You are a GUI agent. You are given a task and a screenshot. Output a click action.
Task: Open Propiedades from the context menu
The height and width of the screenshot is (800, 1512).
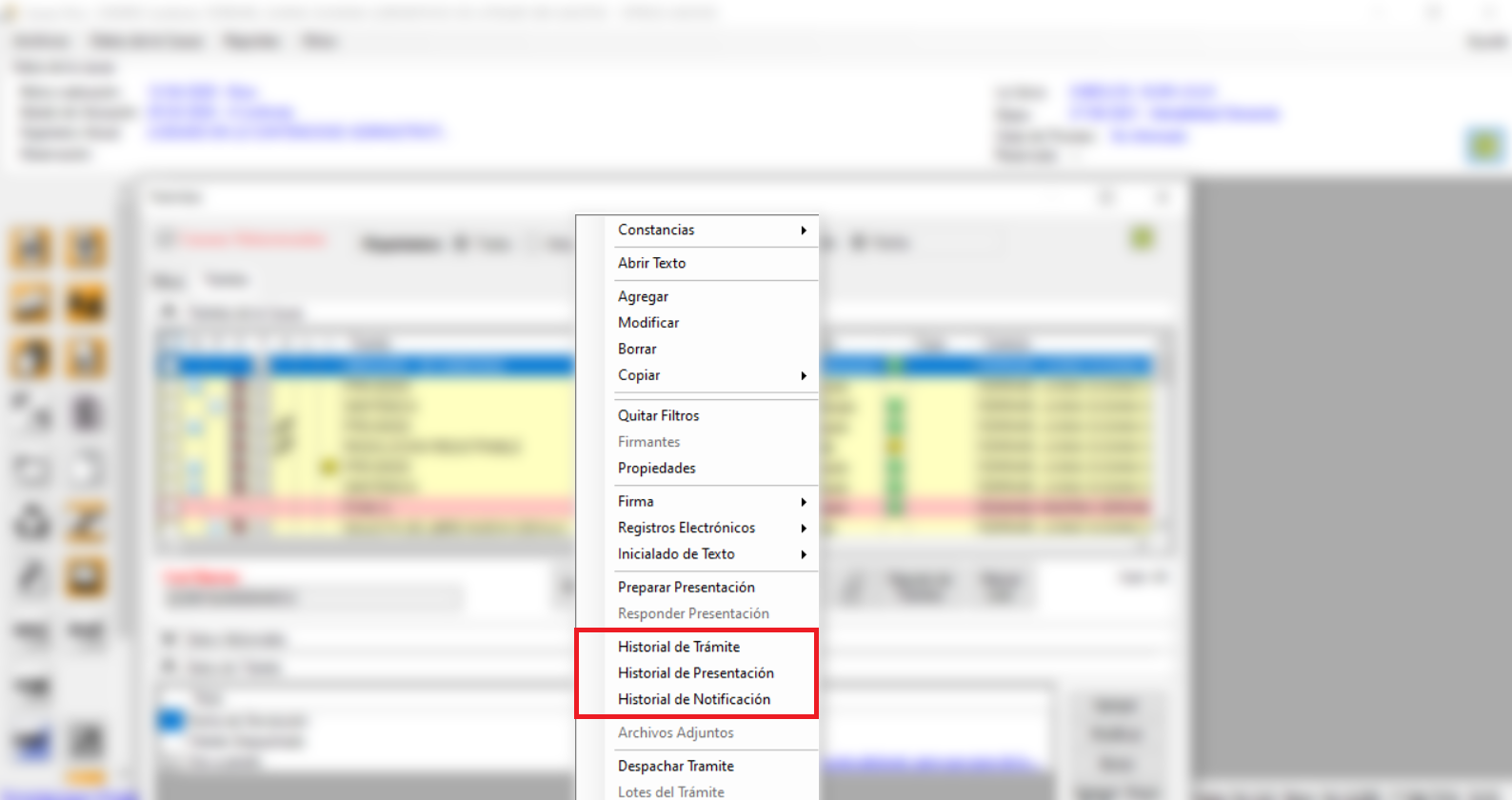pos(656,469)
